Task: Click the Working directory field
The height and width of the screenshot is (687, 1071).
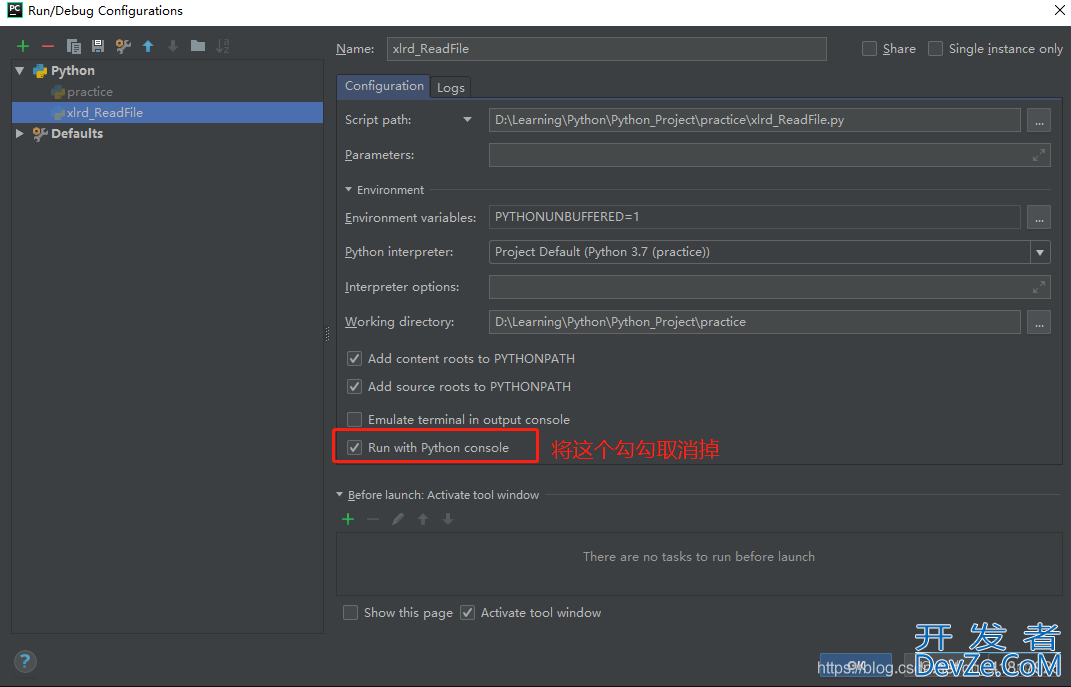Action: [x=755, y=322]
